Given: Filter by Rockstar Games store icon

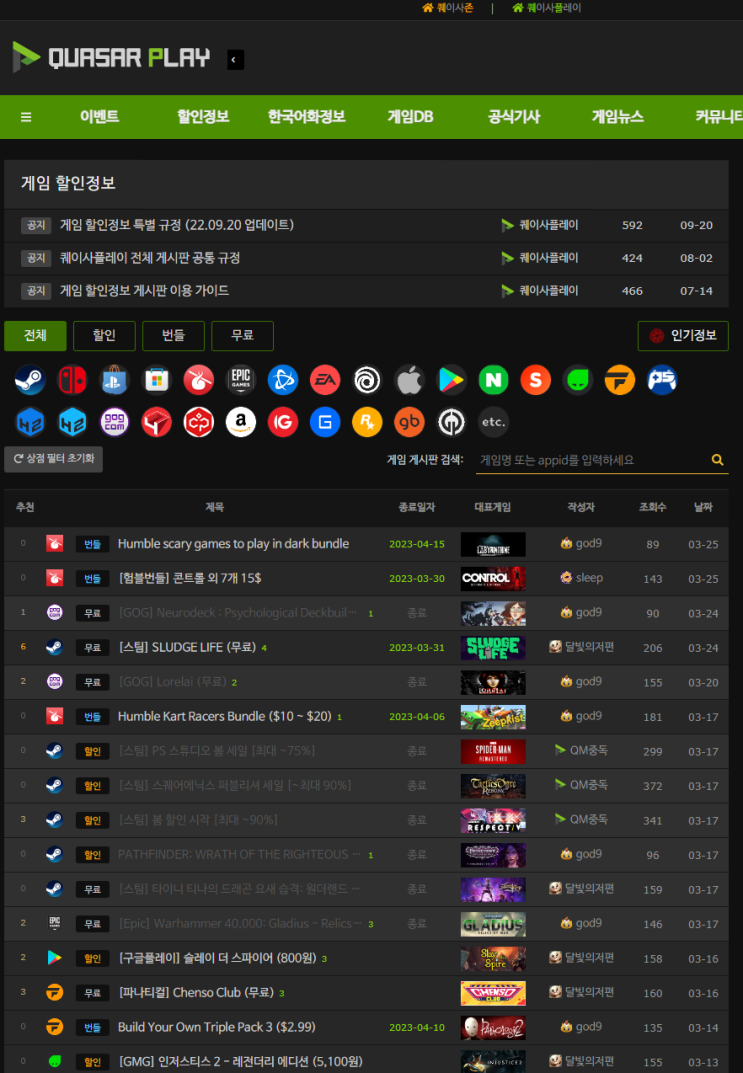Looking at the screenshot, I should [x=367, y=422].
